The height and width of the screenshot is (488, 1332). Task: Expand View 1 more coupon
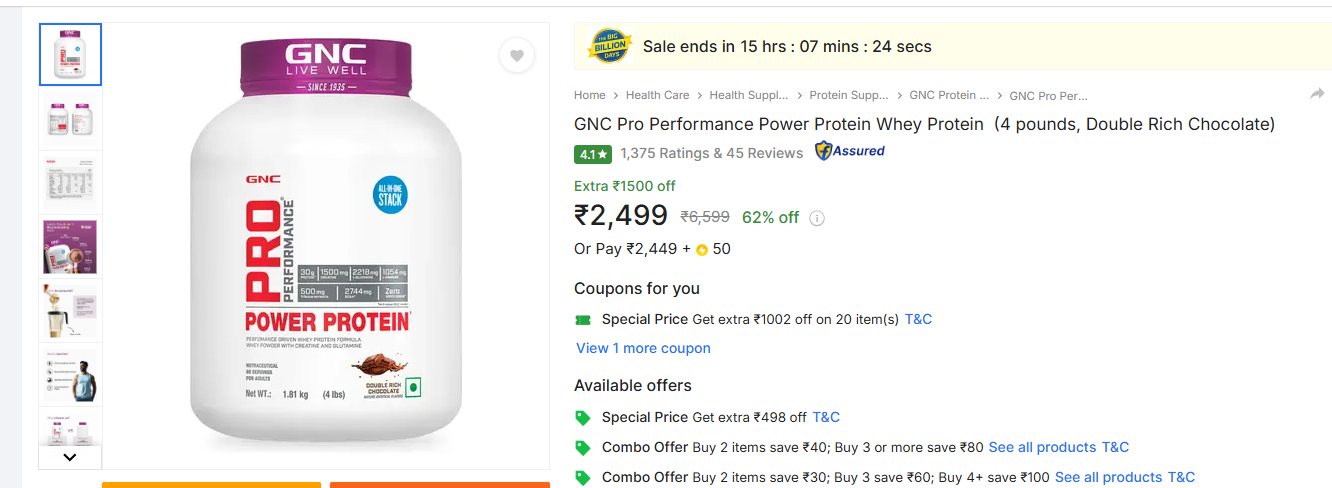tap(643, 348)
